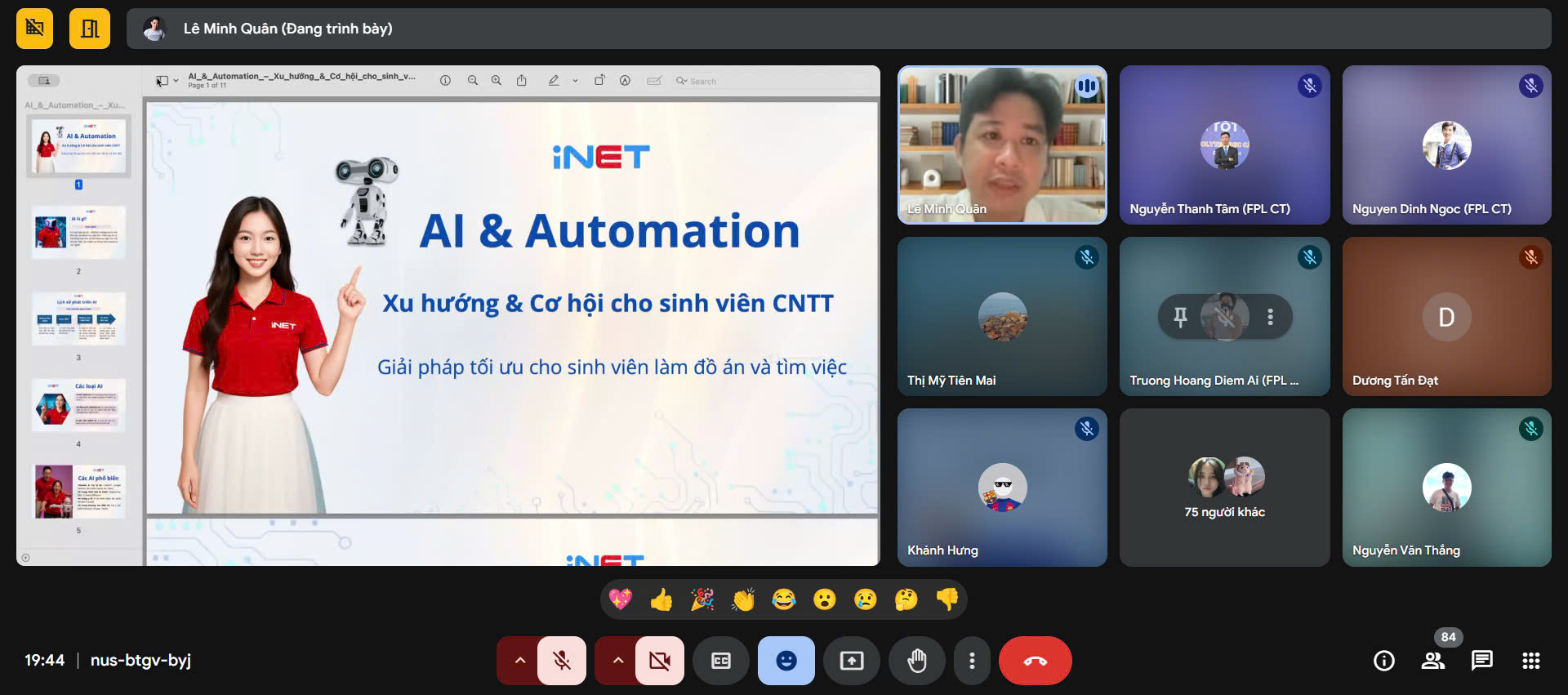Send party popper reaction
Screen dimensions: 1568x695
click(702, 600)
